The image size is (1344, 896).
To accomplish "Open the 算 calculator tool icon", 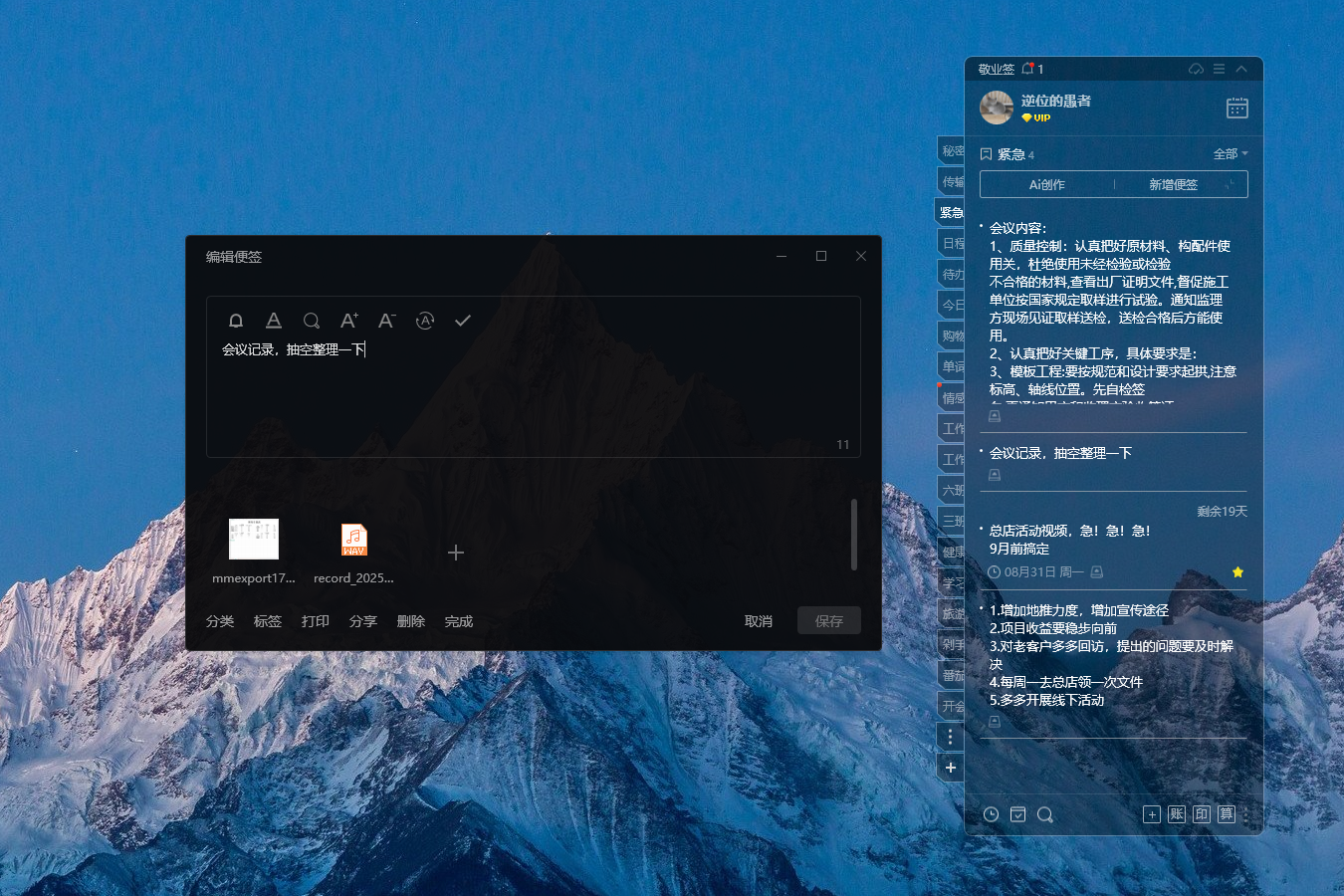I will (1227, 814).
